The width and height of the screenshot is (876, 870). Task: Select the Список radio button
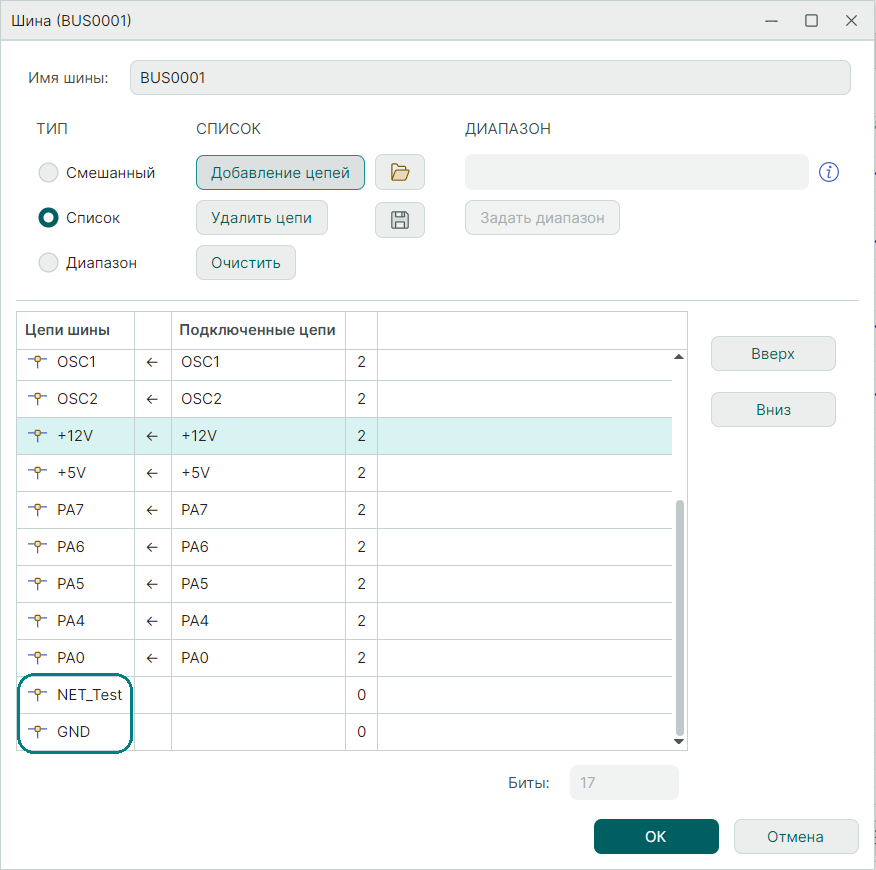coord(48,218)
